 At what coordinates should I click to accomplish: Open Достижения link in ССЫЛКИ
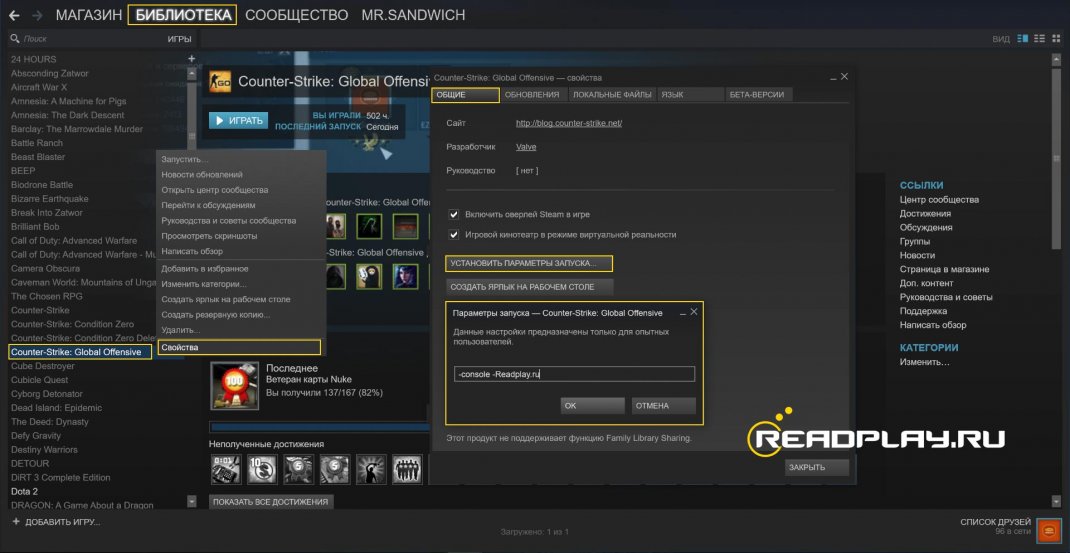[925, 214]
